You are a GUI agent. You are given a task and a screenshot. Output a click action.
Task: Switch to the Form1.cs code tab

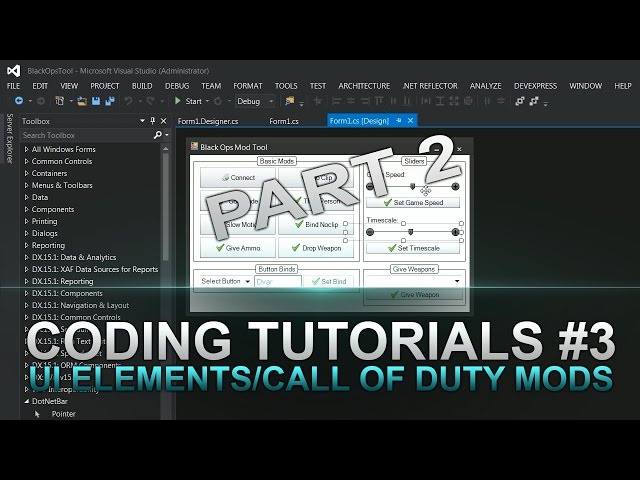(x=284, y=121)
